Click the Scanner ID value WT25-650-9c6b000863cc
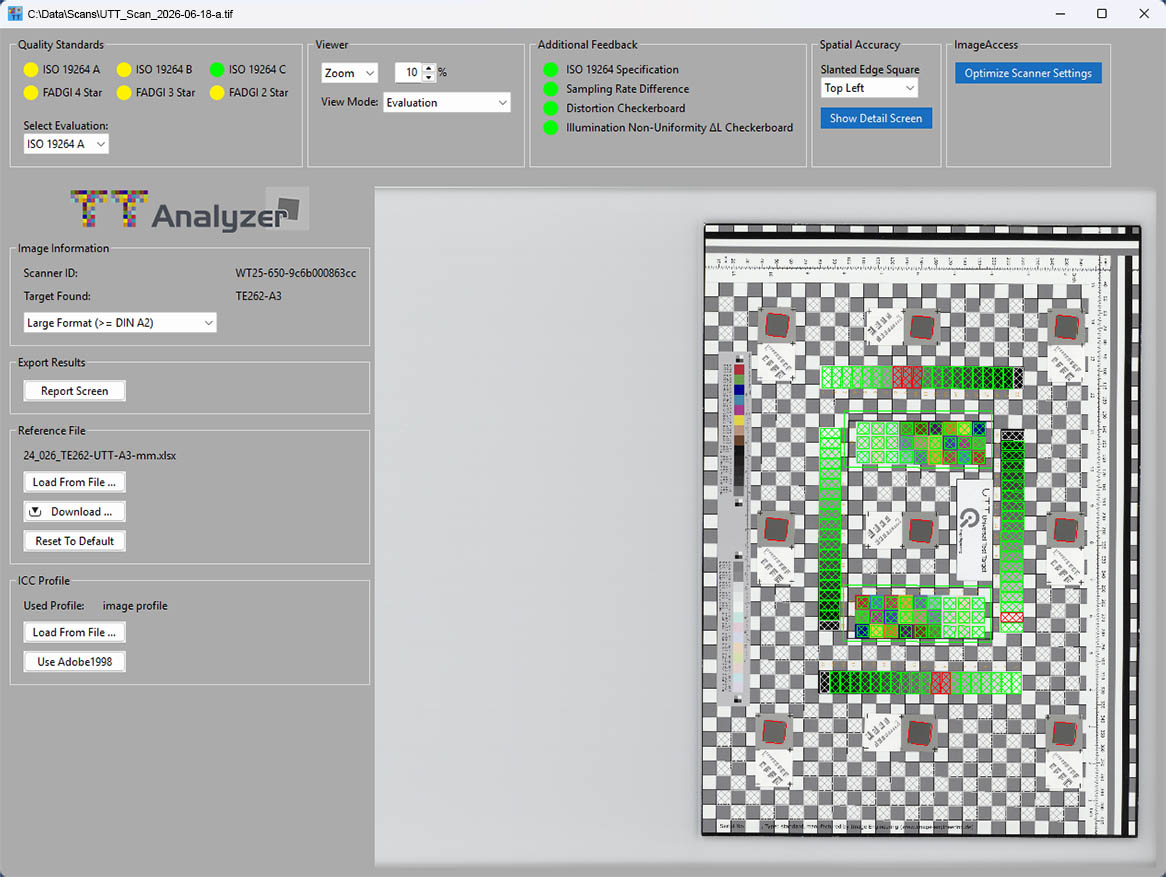 coord(296,273)
